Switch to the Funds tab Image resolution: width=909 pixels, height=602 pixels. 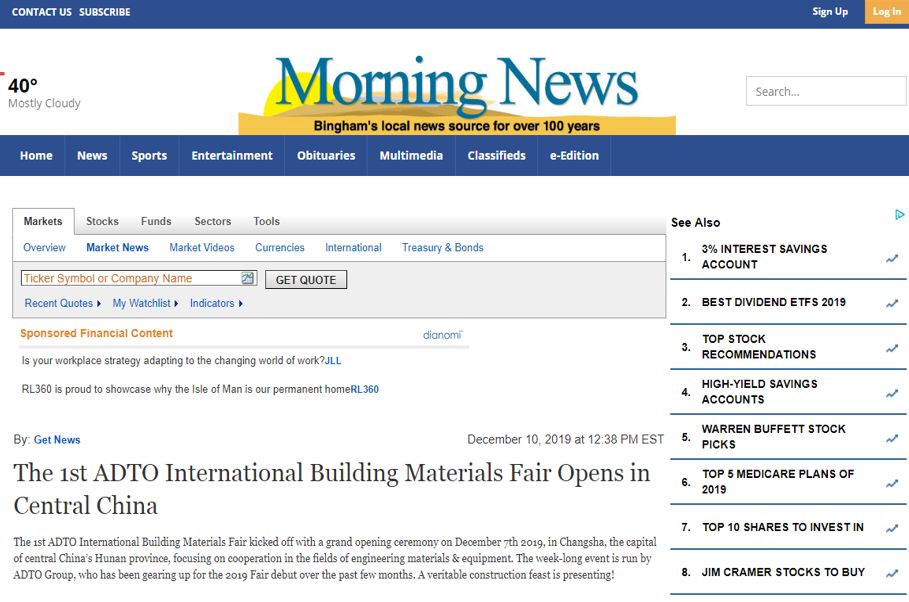pyautogui.click(x=156, y=222)
